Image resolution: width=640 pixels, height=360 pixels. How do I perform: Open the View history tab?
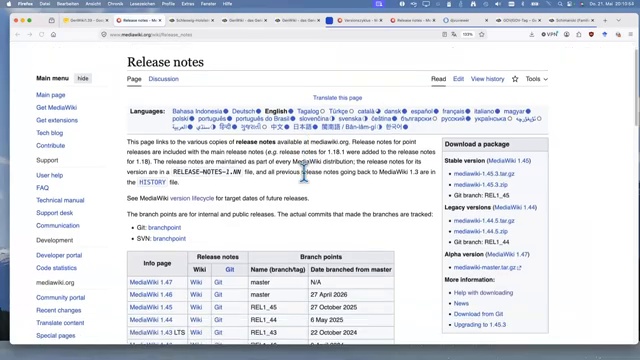[487, 79]
